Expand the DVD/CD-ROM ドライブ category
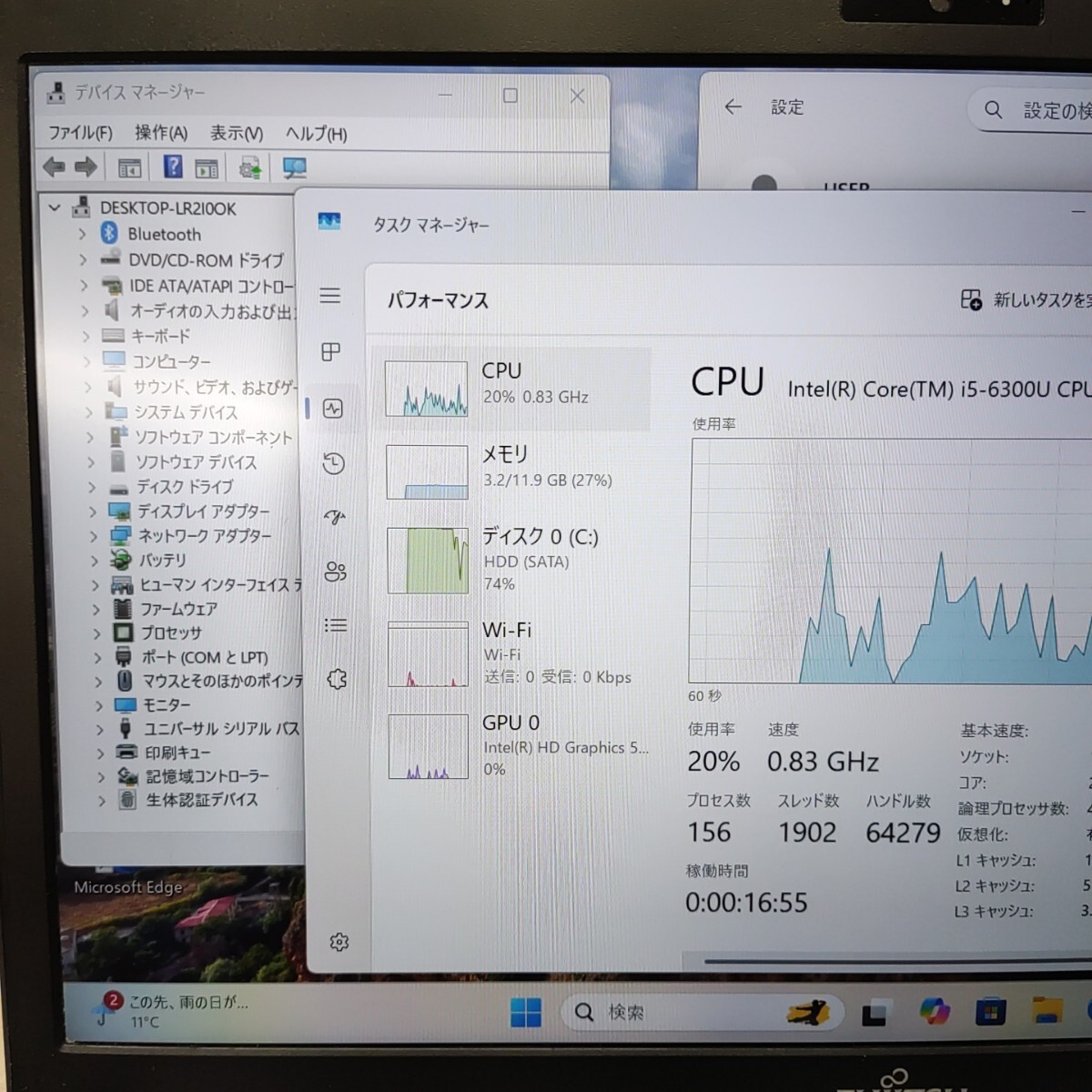This screenshot has height=1092, width=1092. (x=84, y=260)
